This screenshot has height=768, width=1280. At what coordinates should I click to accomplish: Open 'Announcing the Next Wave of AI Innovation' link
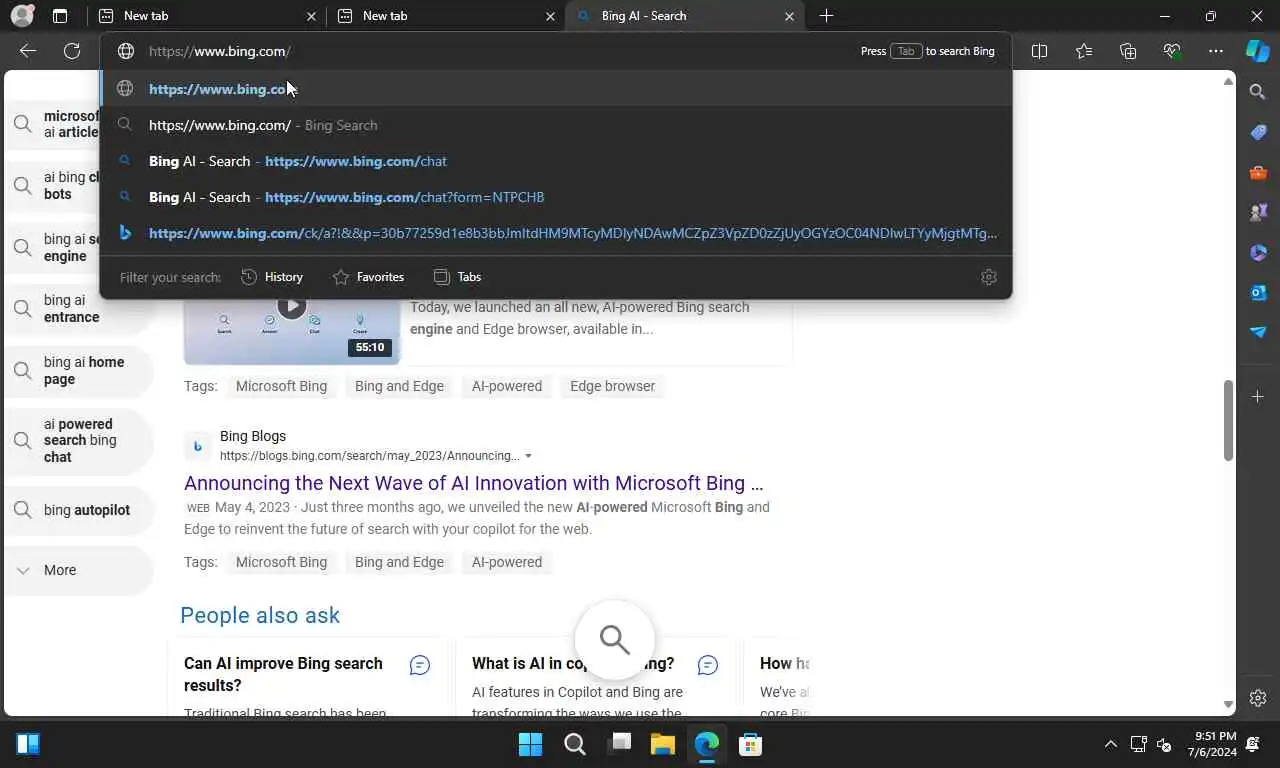pos(473,483)
